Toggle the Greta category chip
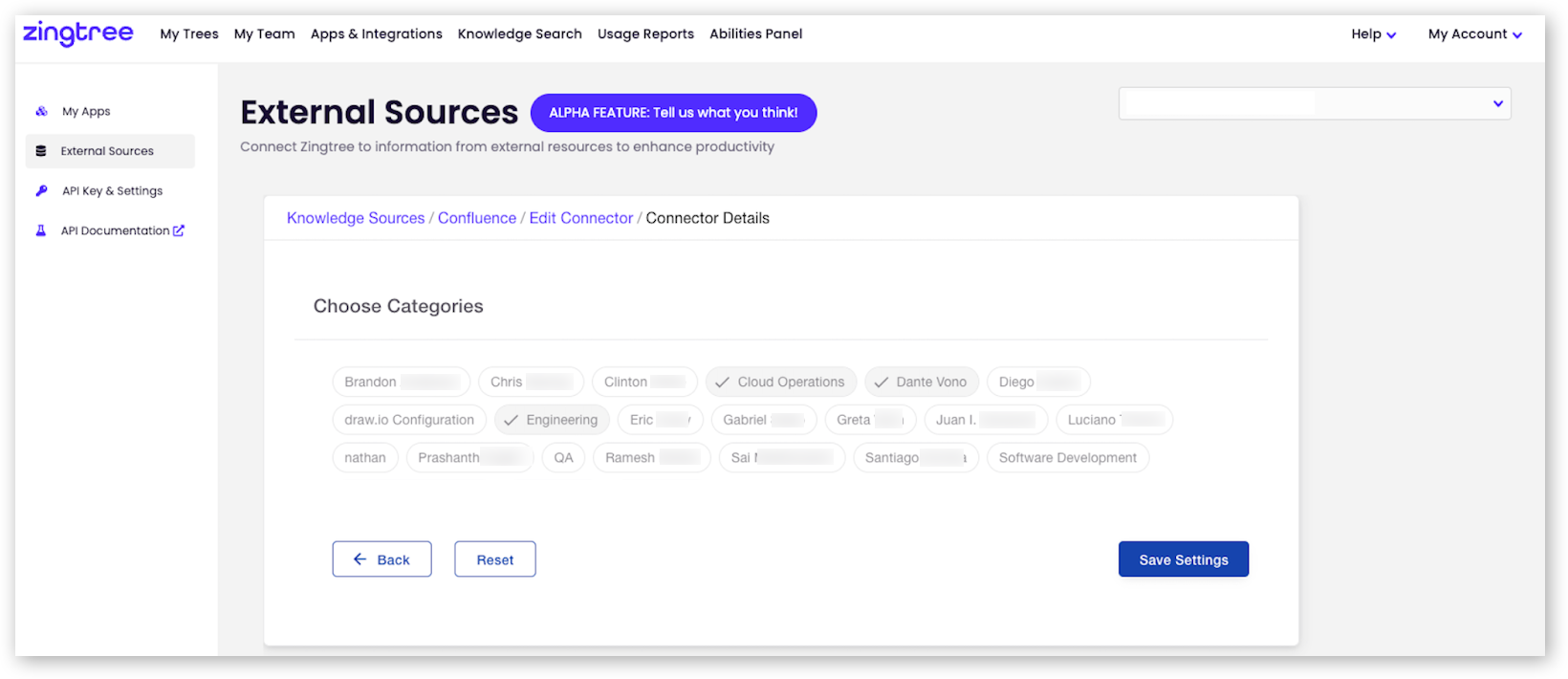The image size is (1568, 679). 871,420
